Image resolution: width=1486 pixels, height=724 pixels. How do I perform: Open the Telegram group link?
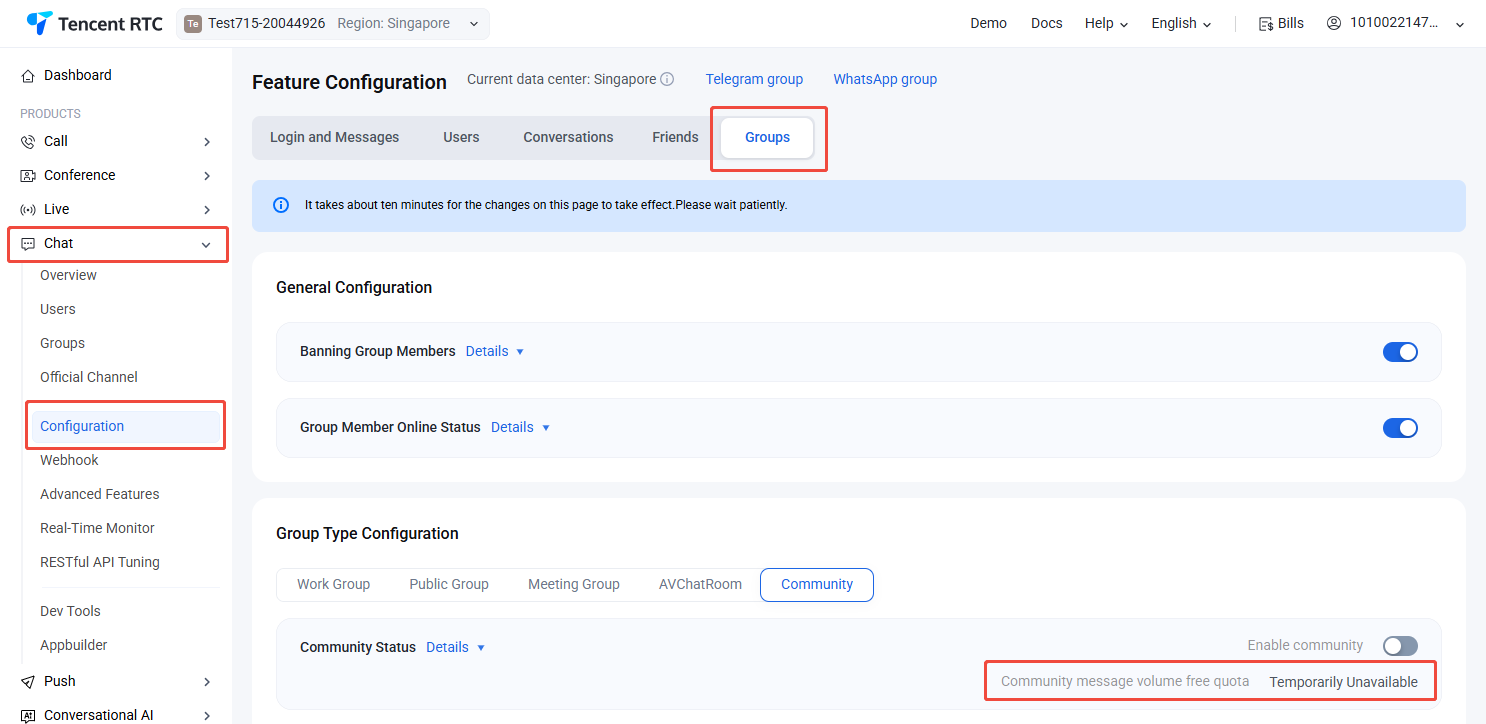(754, 80)
